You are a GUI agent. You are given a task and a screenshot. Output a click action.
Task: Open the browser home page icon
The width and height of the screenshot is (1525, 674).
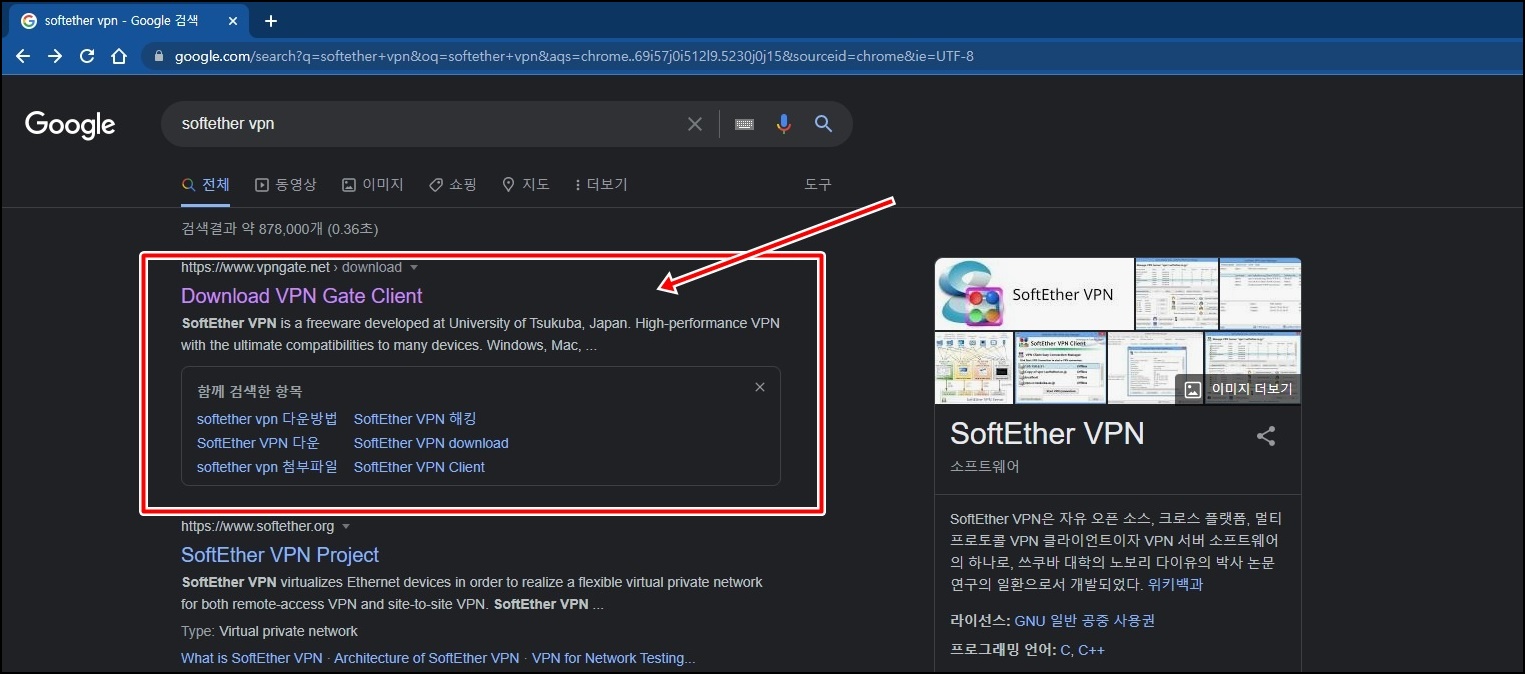coord(119,56)
